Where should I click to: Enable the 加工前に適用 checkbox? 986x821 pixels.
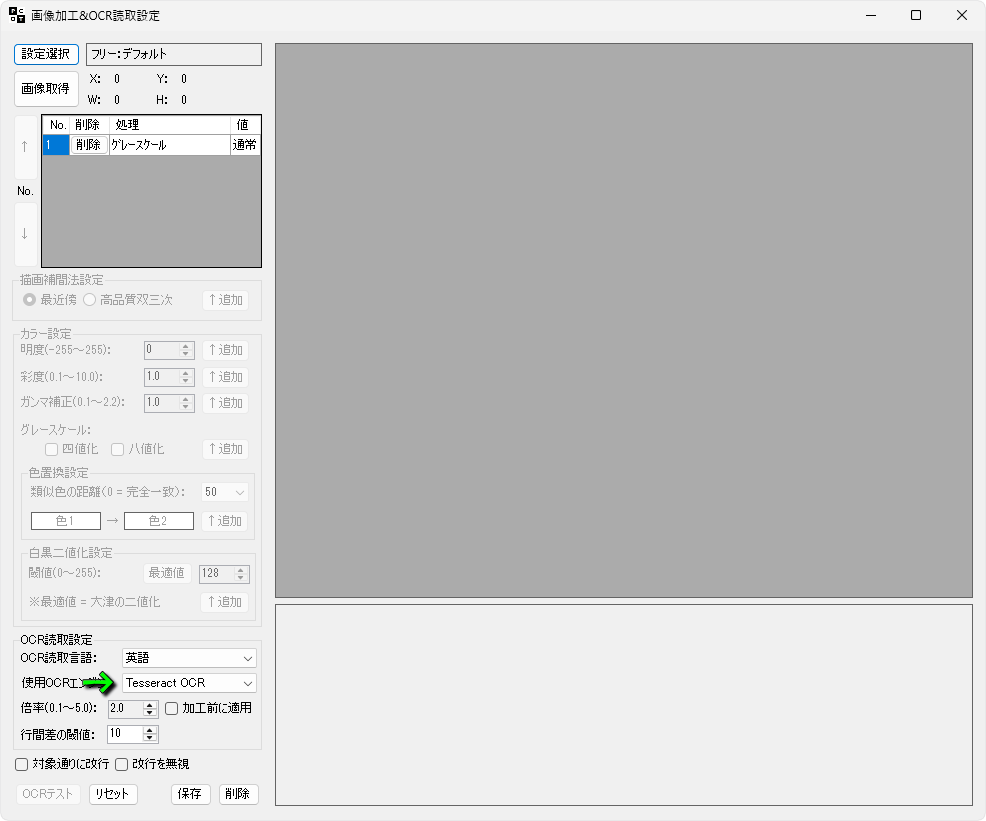(x=172, y=708)
